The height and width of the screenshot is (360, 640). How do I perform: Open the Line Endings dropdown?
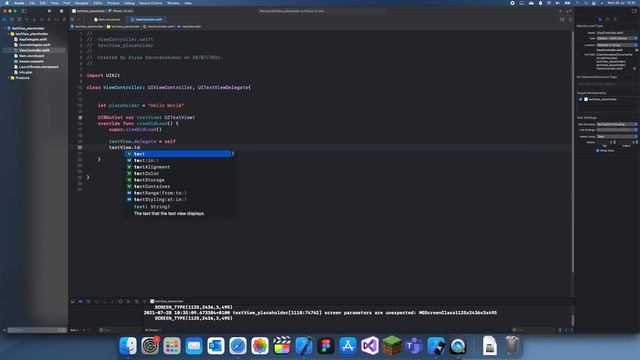pyautogui.click(x=617, y=130)
